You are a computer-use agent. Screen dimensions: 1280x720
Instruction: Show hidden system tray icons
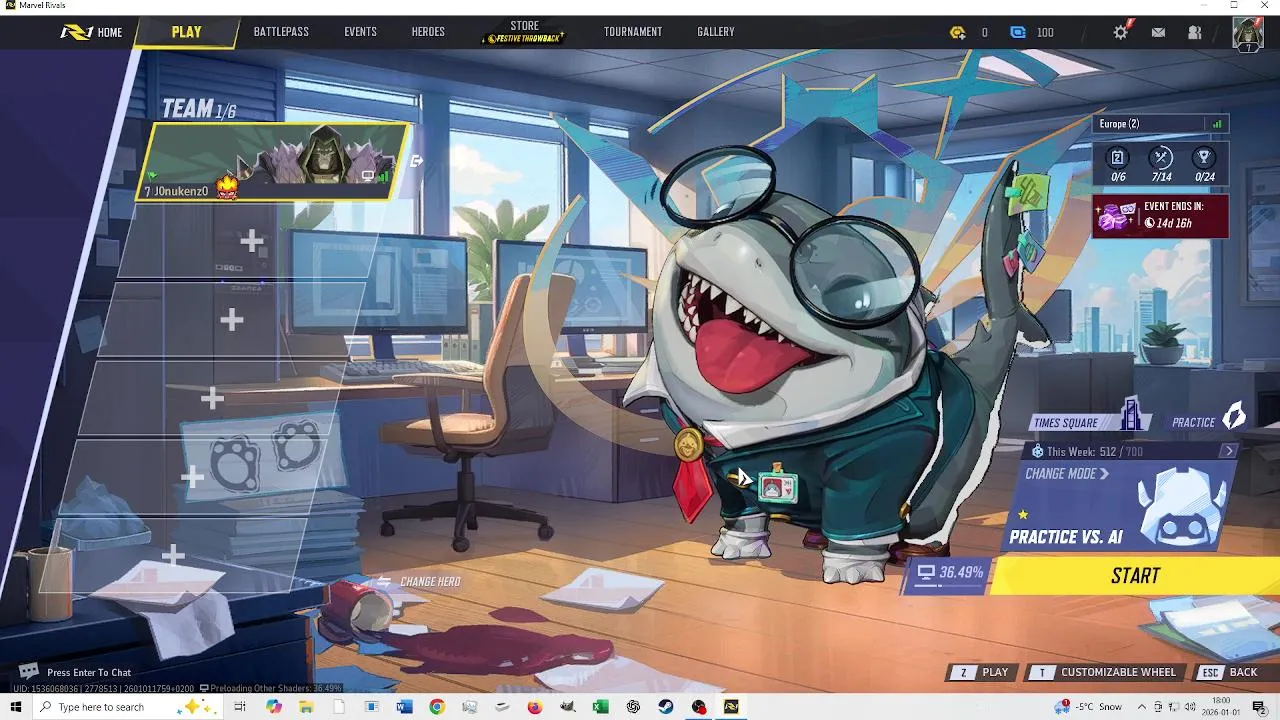coord(1143,707)
